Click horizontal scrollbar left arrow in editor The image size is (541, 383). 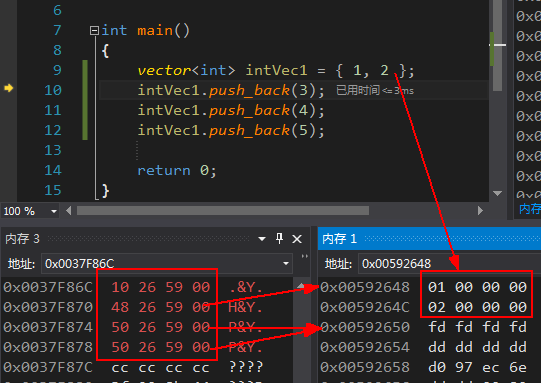coord(68,210)
